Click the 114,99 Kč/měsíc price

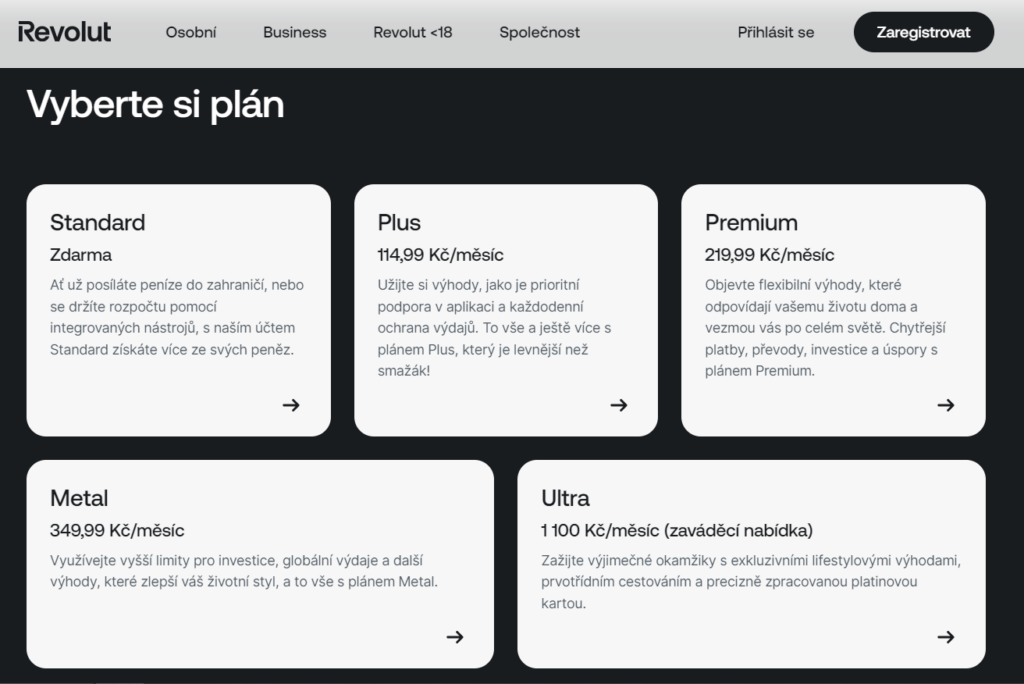click(440, 254)
